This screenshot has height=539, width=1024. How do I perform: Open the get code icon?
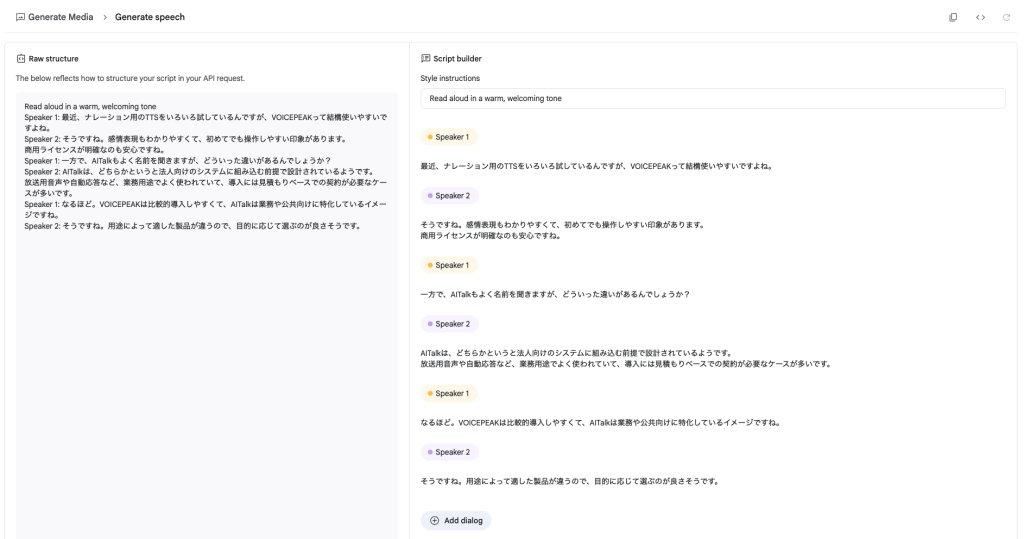[980, 17]
